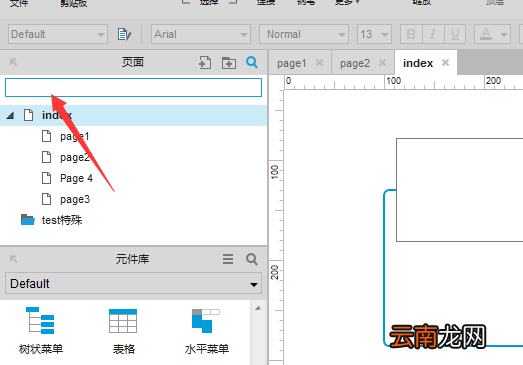Click the pages panel search icon
Viewport: 523px width, 365px height.
point(252,62)
